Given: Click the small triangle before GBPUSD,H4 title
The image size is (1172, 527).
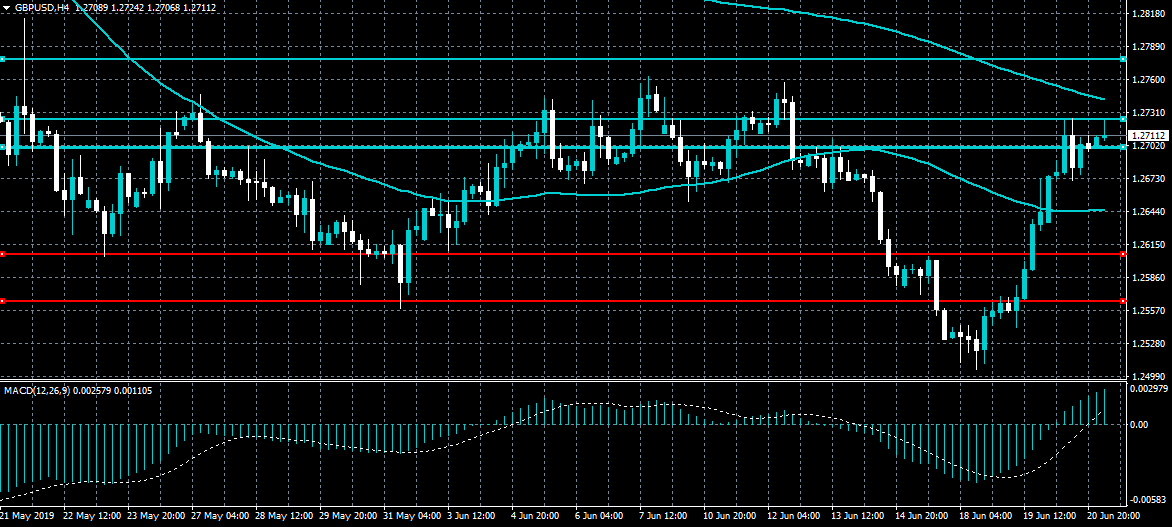Looking at the screenshot, I should [5, 7].
